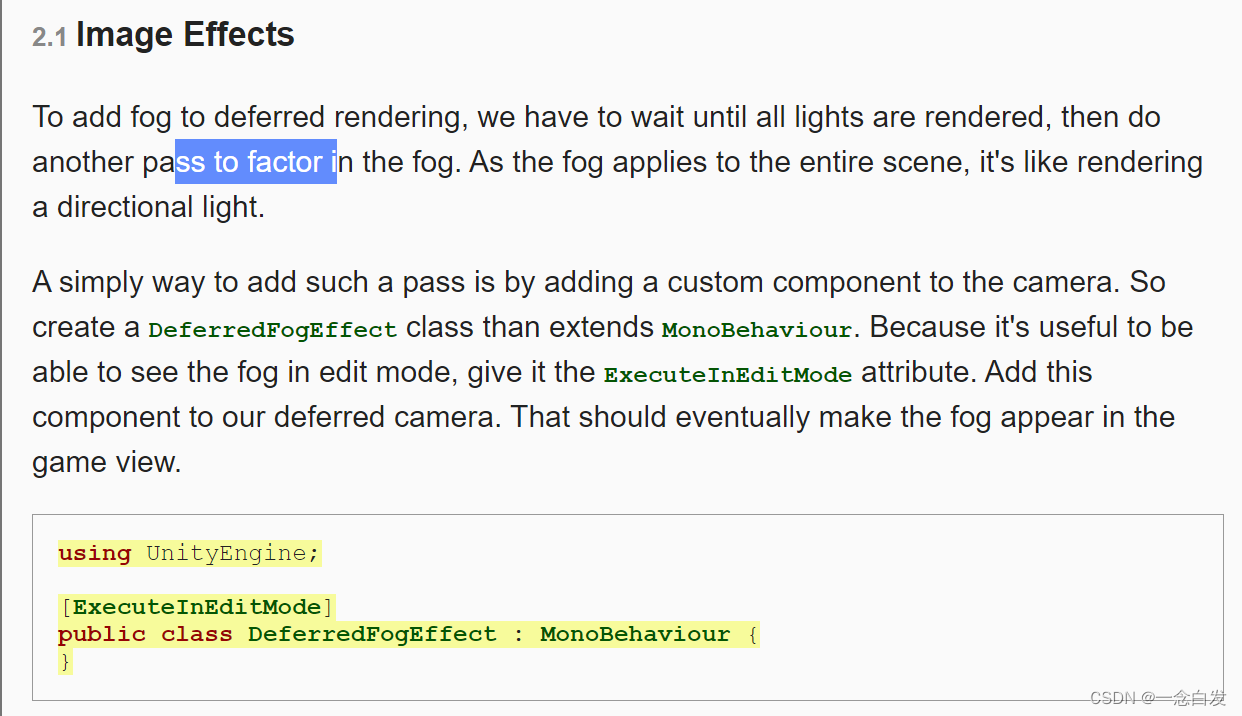Click MonoBehaviour in the class declaration
The height and width of the screenshot is (716, 1242).
(x=635, y=634)
